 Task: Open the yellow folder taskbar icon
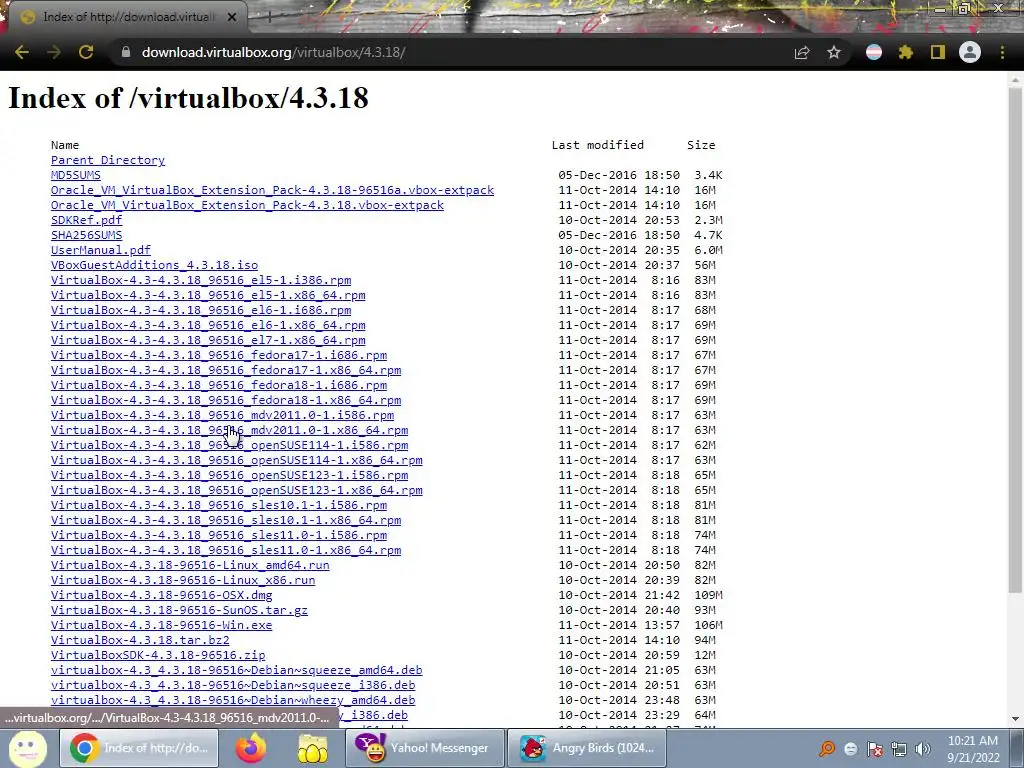pos(313,748)
